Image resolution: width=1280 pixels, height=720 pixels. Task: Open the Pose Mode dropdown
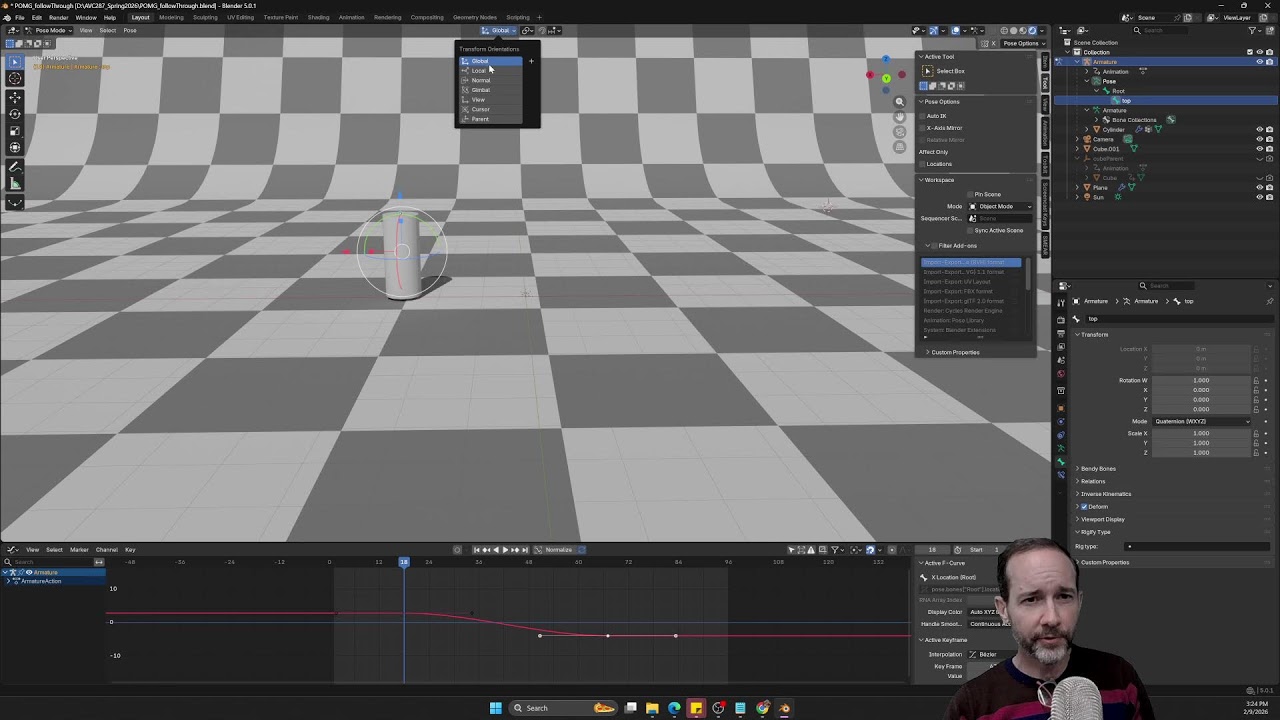click(x=50, y=30)
